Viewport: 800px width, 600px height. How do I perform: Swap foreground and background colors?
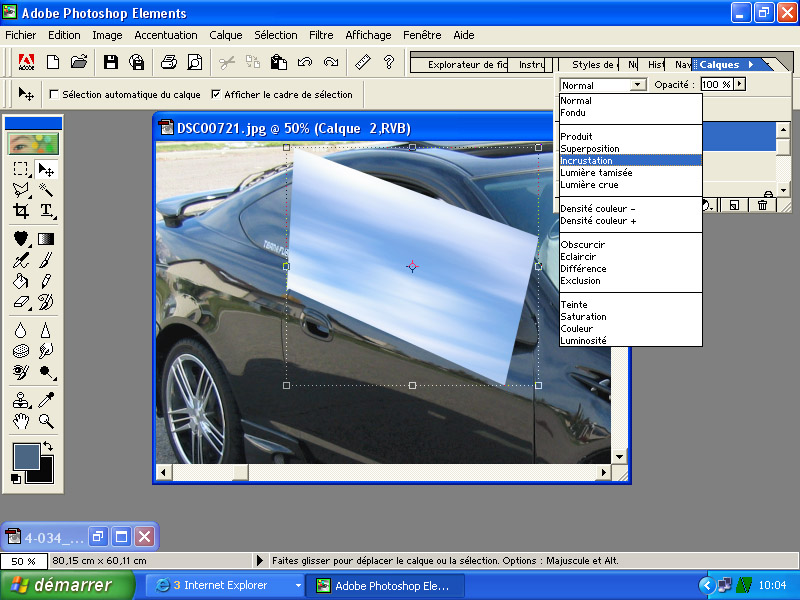click(48, 446)
